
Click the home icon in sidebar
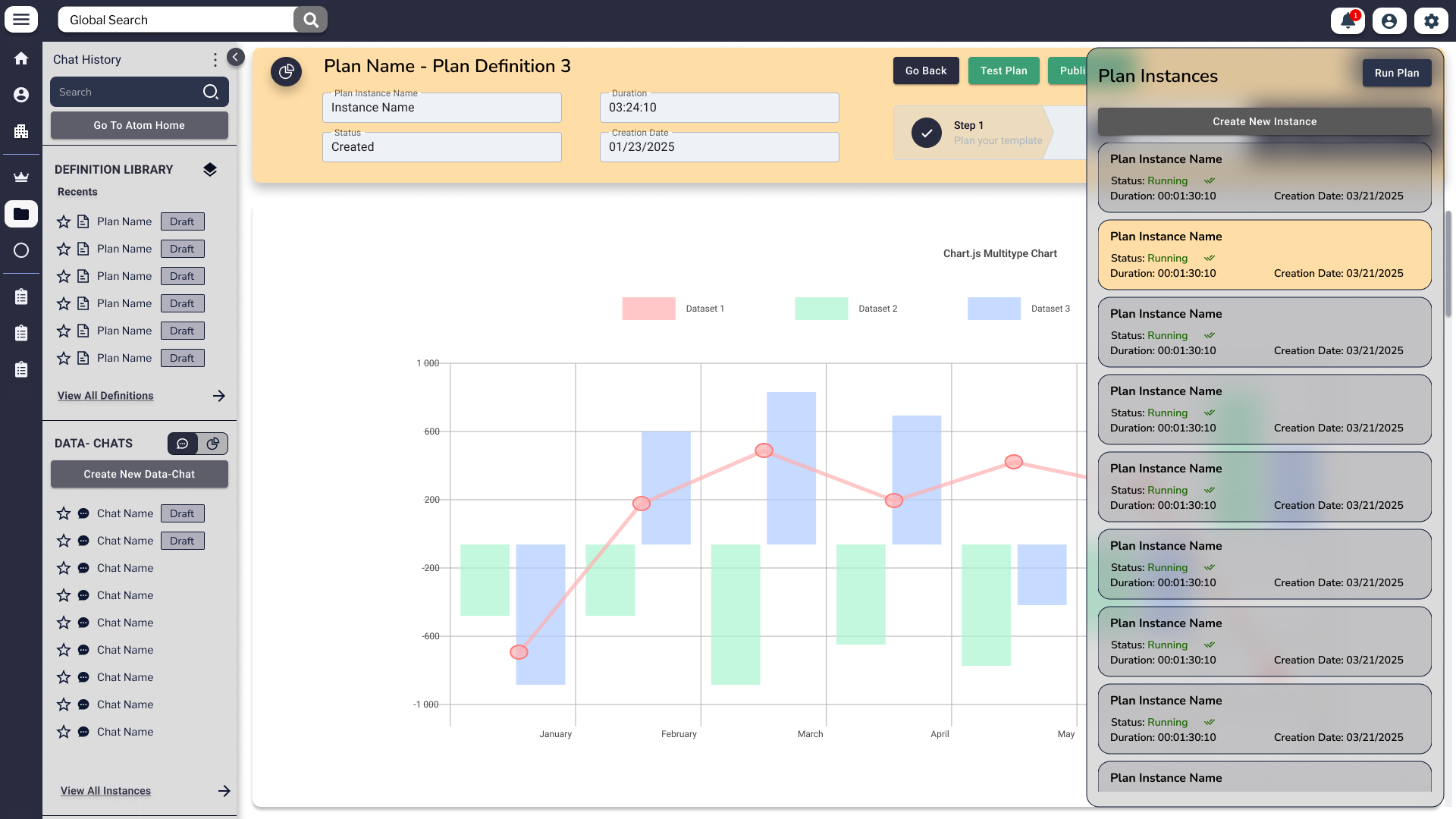21,58
